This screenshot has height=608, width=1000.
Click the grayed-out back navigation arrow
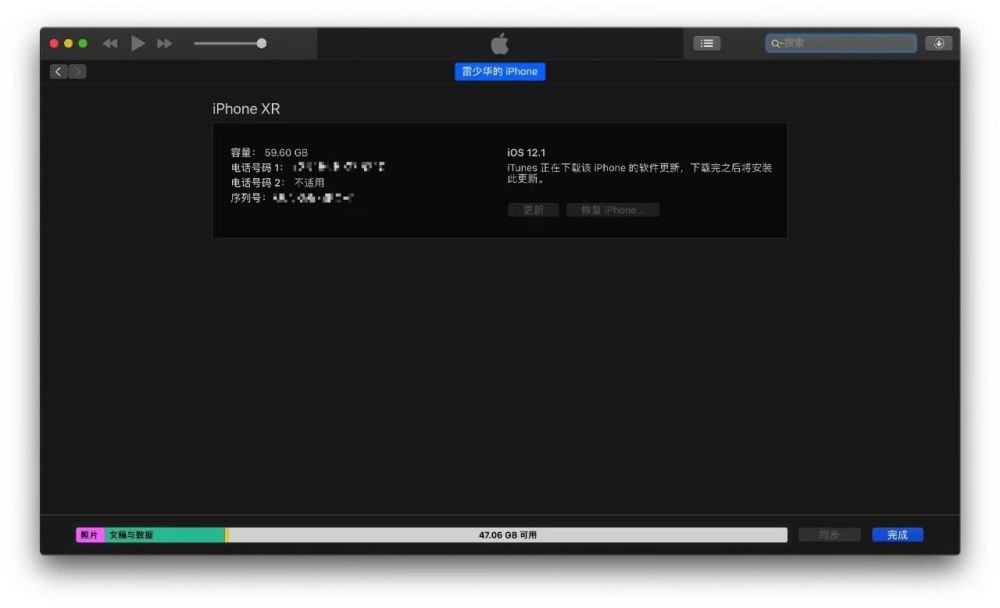click(x=58, y=71)
